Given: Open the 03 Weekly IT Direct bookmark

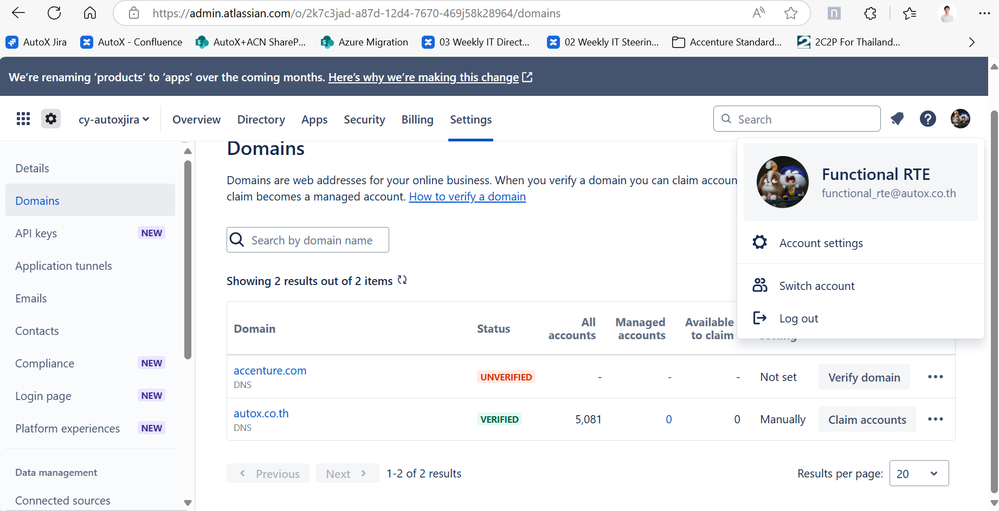Looking at the screenshot, I should pos(476,42).
